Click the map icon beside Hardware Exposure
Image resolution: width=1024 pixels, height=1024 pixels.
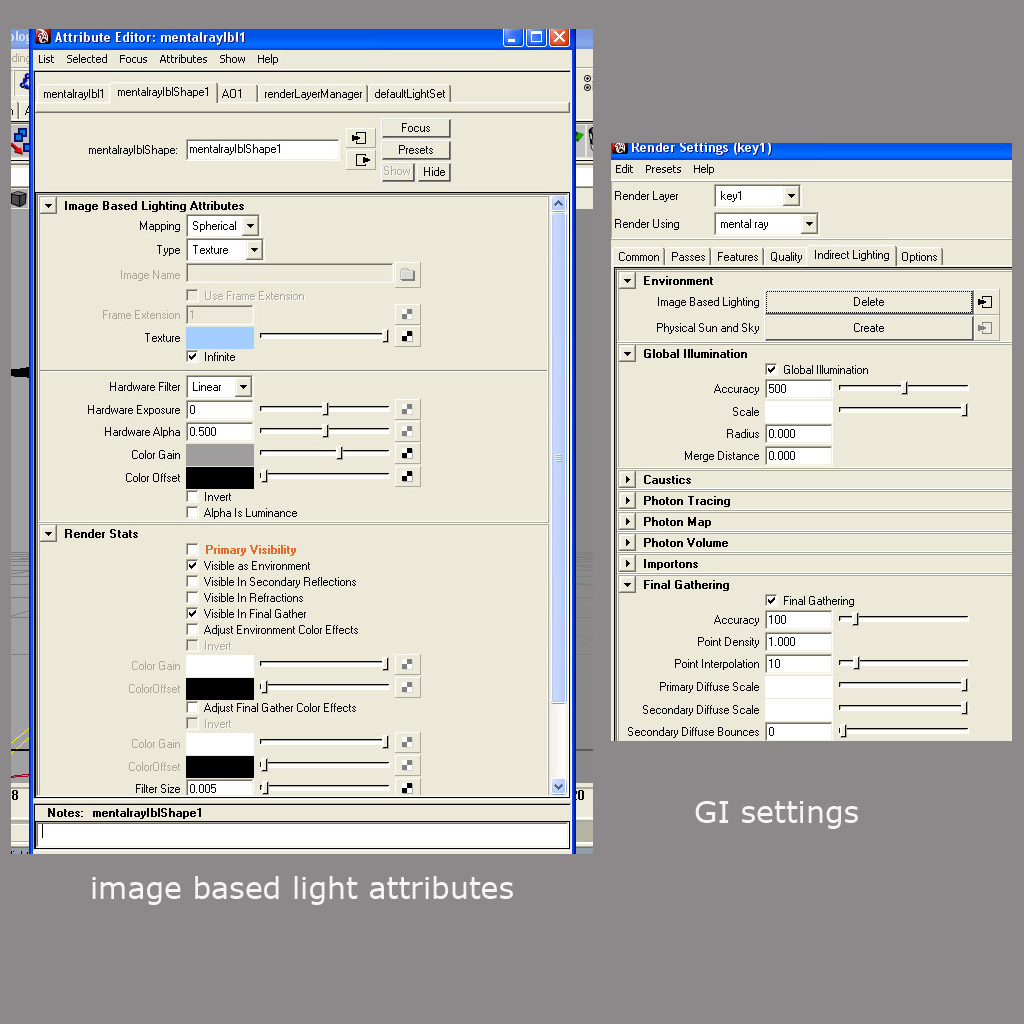408,408
